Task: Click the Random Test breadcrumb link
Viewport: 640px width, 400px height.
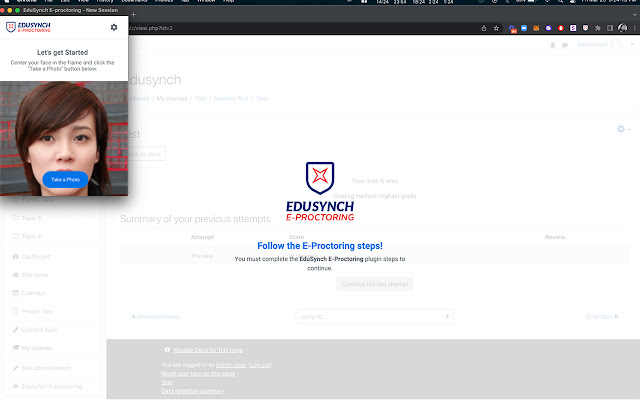Action: pos(231,98)
